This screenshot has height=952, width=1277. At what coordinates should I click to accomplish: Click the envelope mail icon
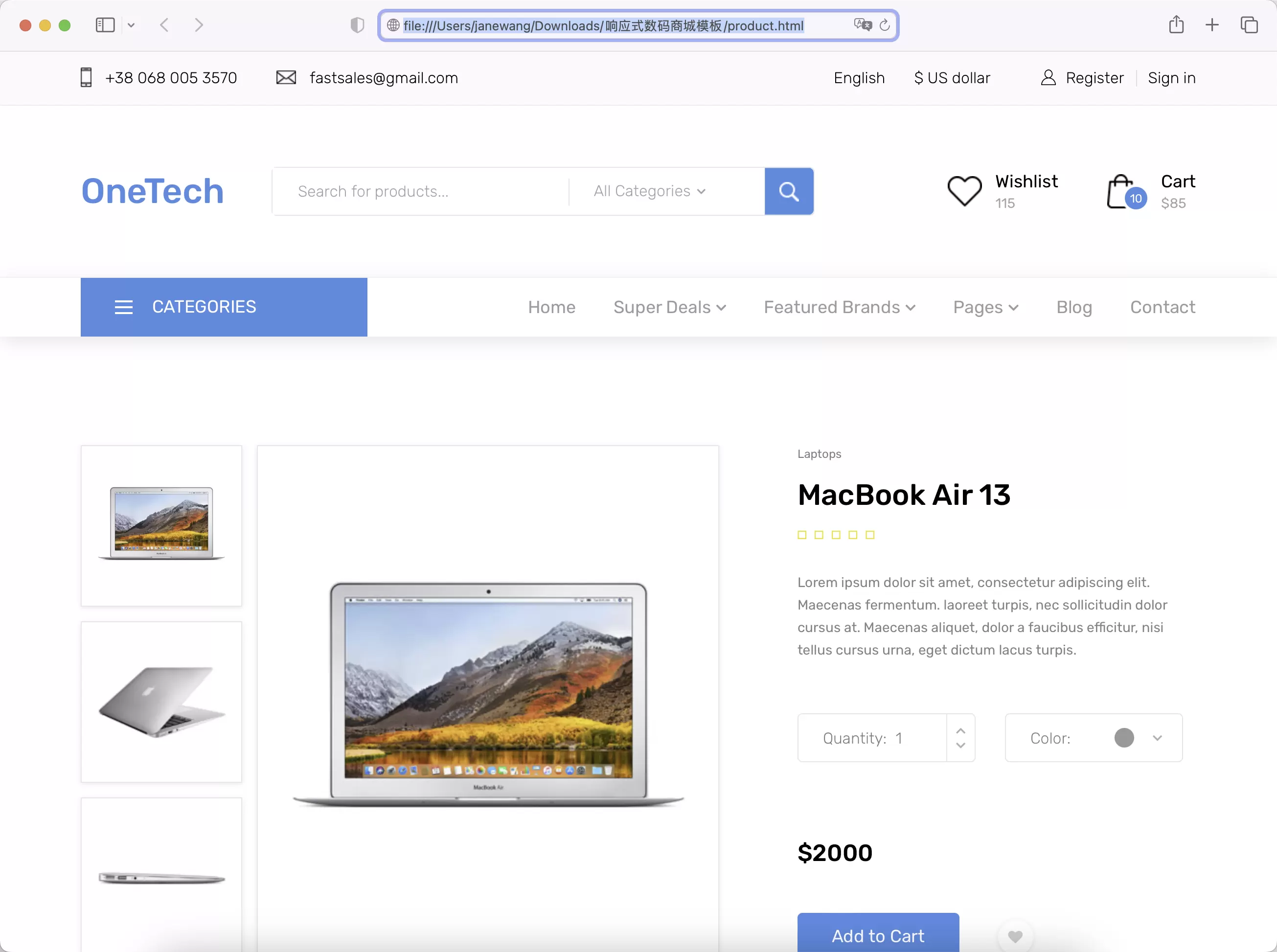click(x=286, y=77)
